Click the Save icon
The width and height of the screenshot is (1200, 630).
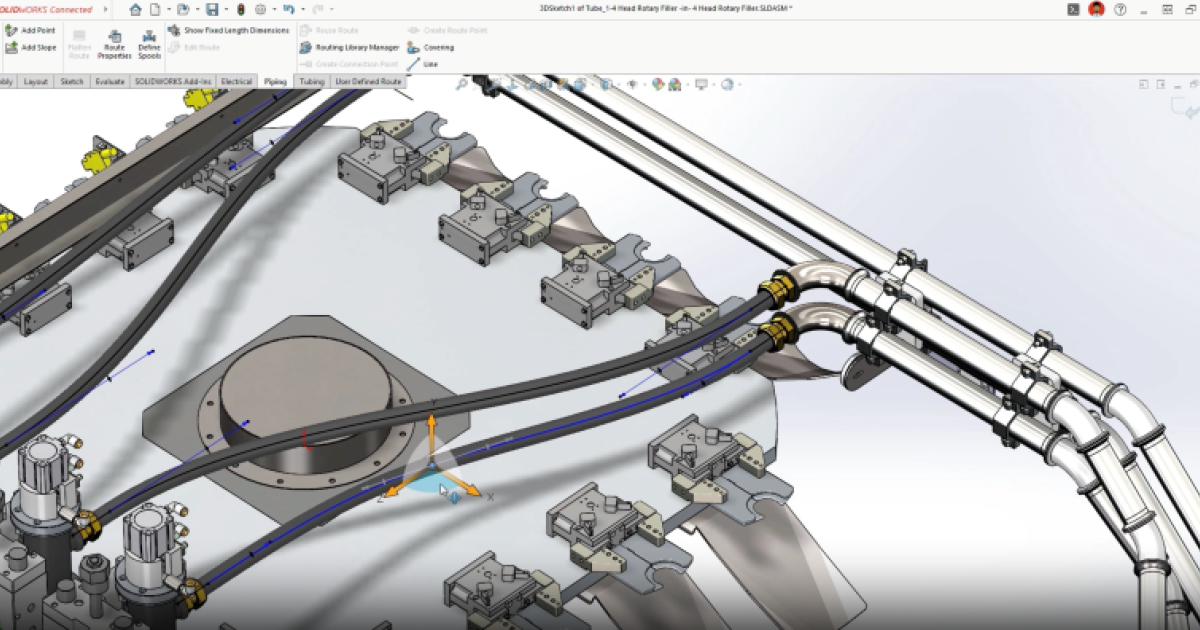click(x=212, y=9)
